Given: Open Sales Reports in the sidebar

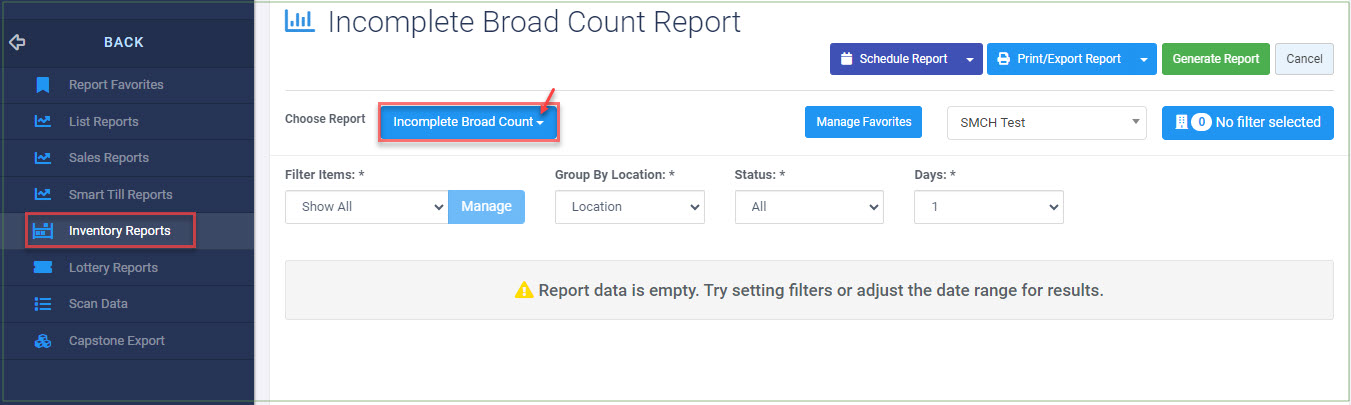Looking at the screenshot, I should pyautogui.click(x=109, y=158).
